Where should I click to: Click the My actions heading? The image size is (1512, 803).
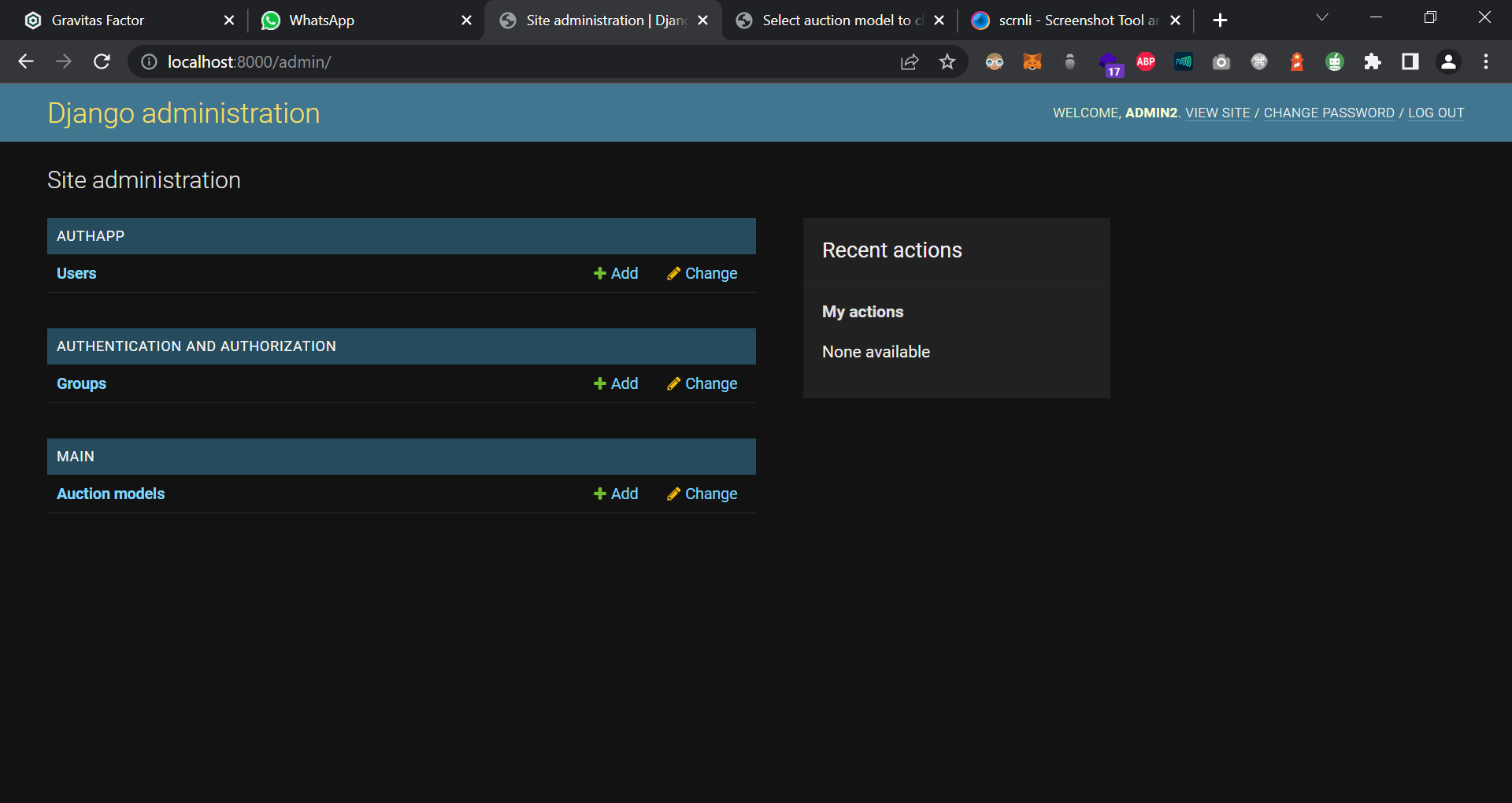[862, 312]
